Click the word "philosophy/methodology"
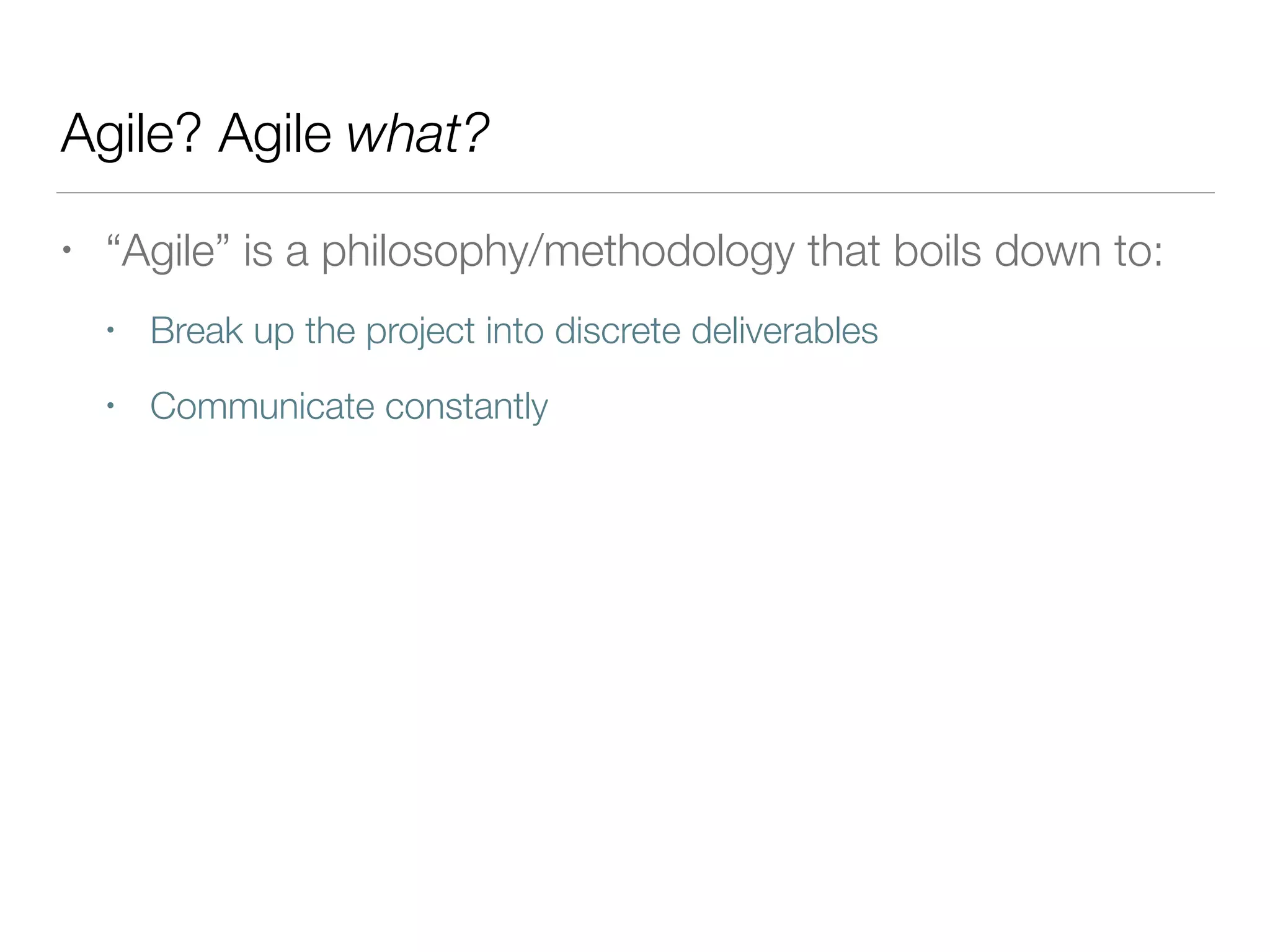The height and width of the screenshot is (952, 1270). tap(557, 252)
